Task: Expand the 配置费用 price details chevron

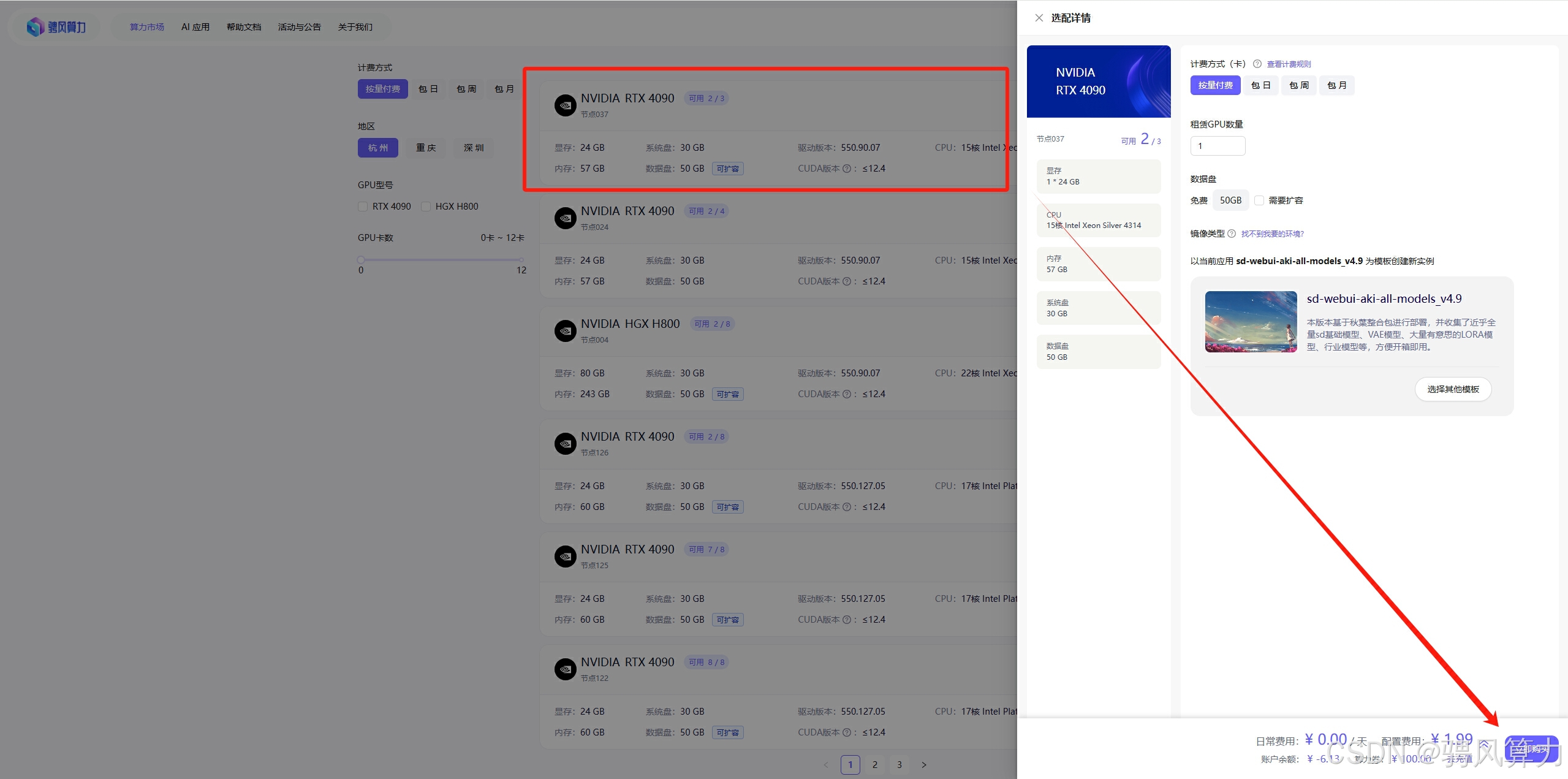Action: point(1484,744)
